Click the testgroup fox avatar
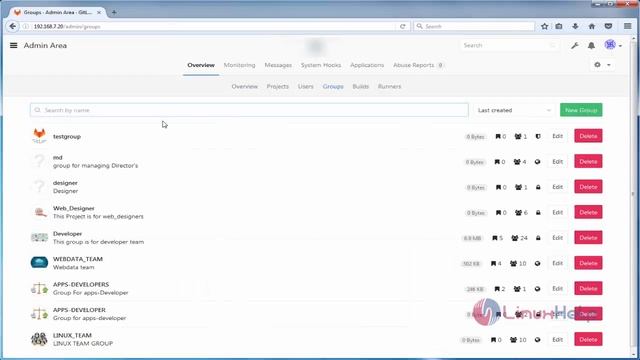Viewport: 640px width, 360px height. [39, 136]
